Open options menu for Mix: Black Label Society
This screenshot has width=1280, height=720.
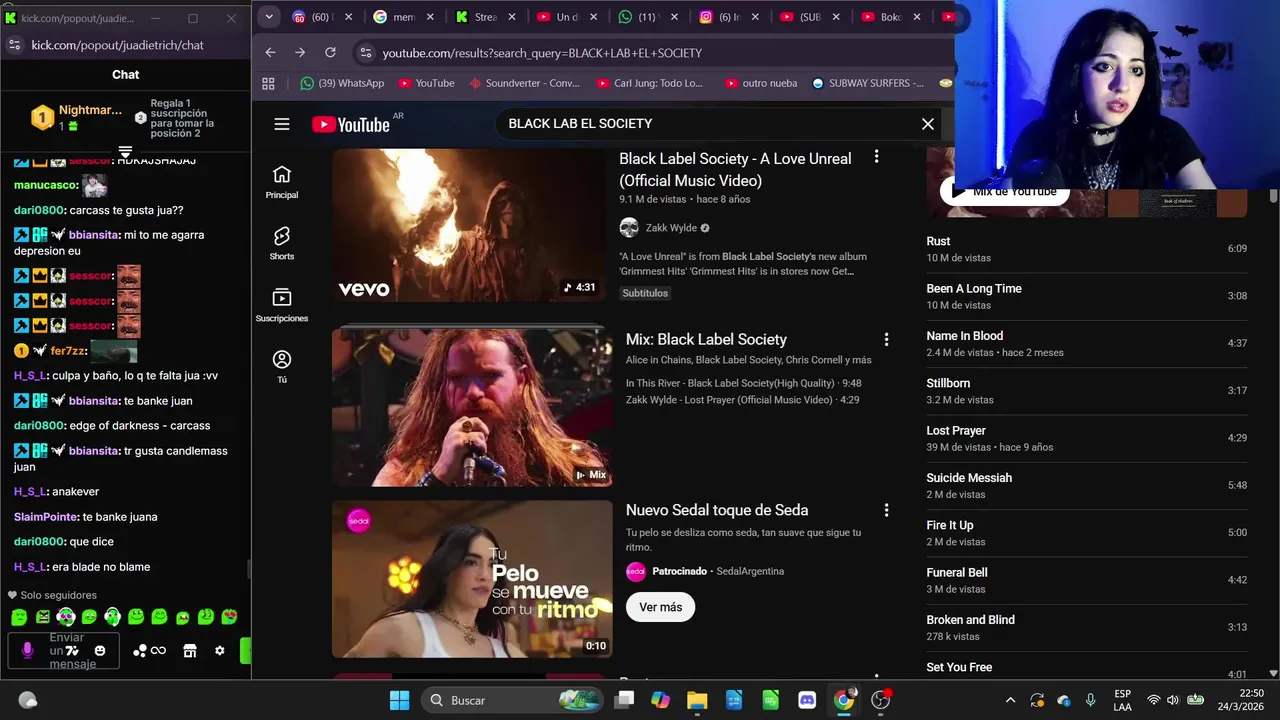point(886,340)
